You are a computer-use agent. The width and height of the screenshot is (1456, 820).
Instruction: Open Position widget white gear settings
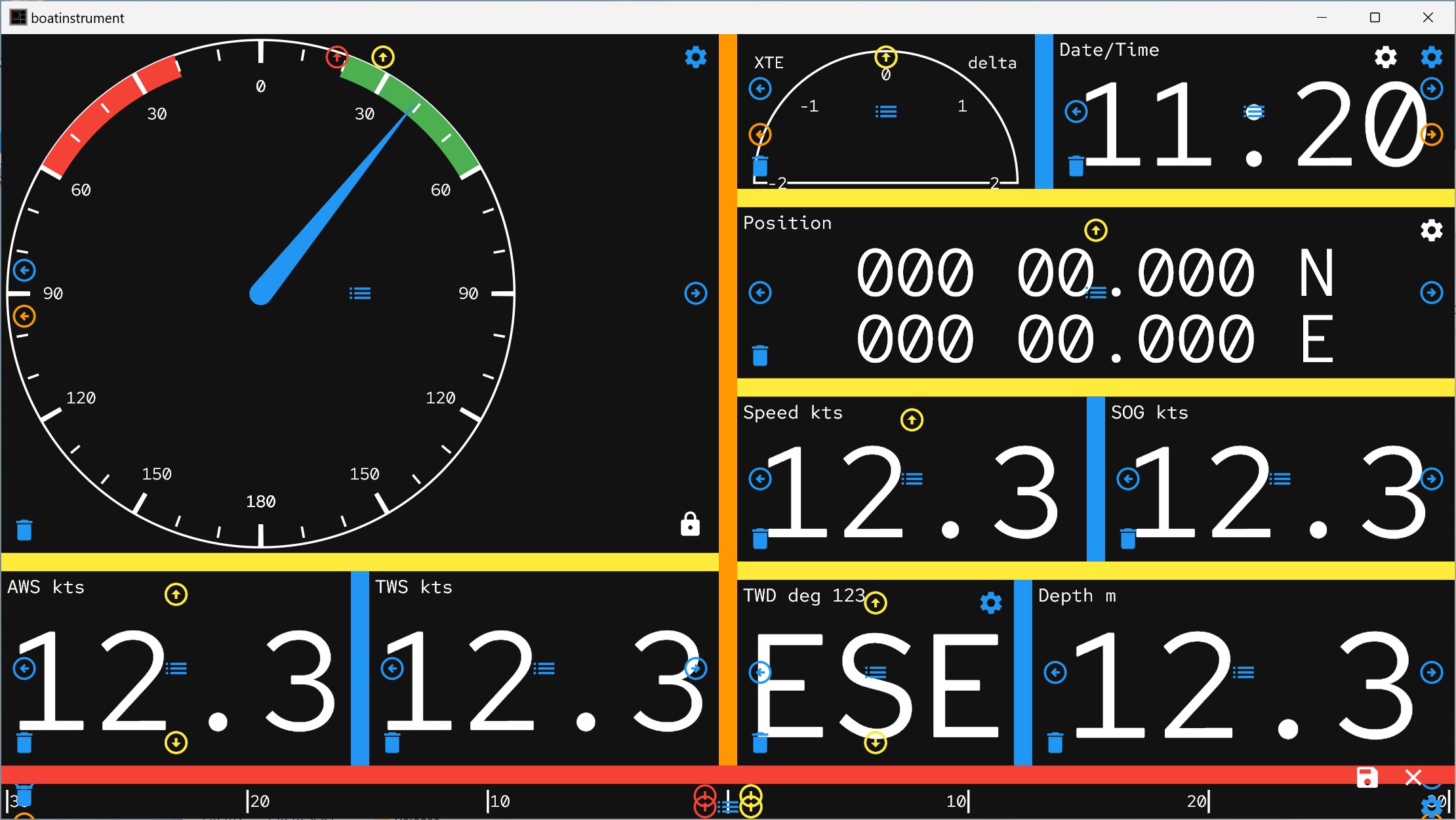(1431, 230)
